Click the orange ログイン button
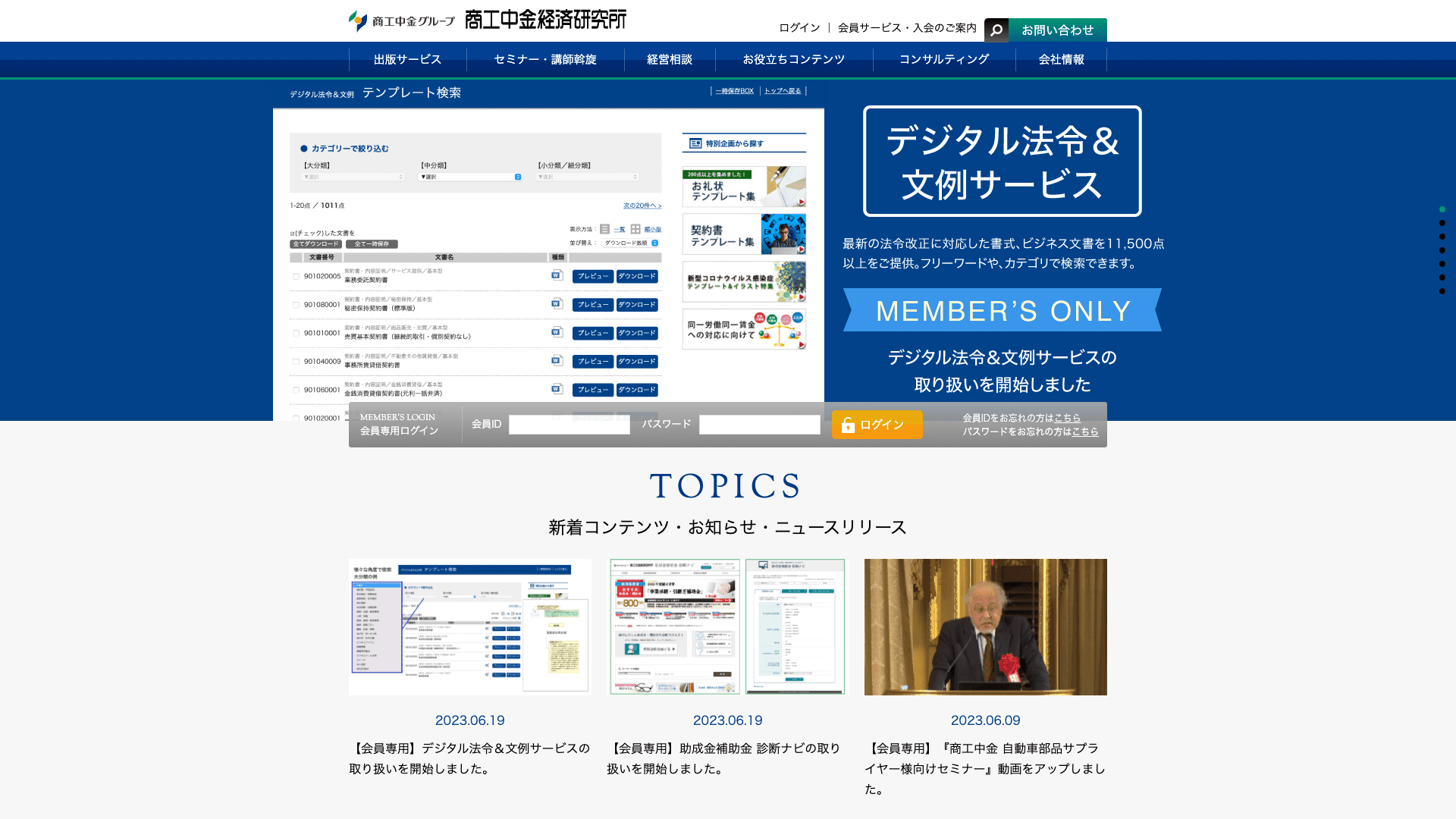Screen dimensions: 1456x819 click(877, 425)
